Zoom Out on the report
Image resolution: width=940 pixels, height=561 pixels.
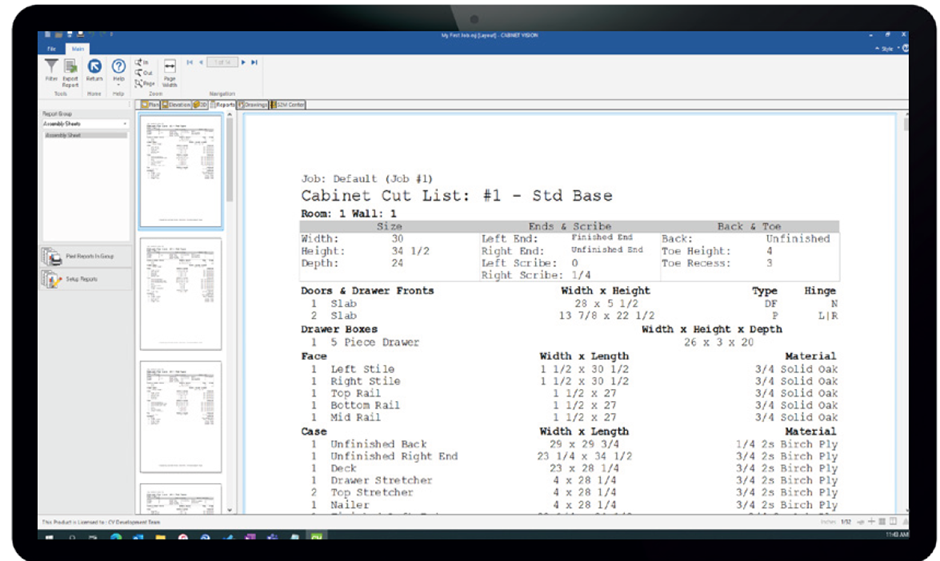(143, 73)
